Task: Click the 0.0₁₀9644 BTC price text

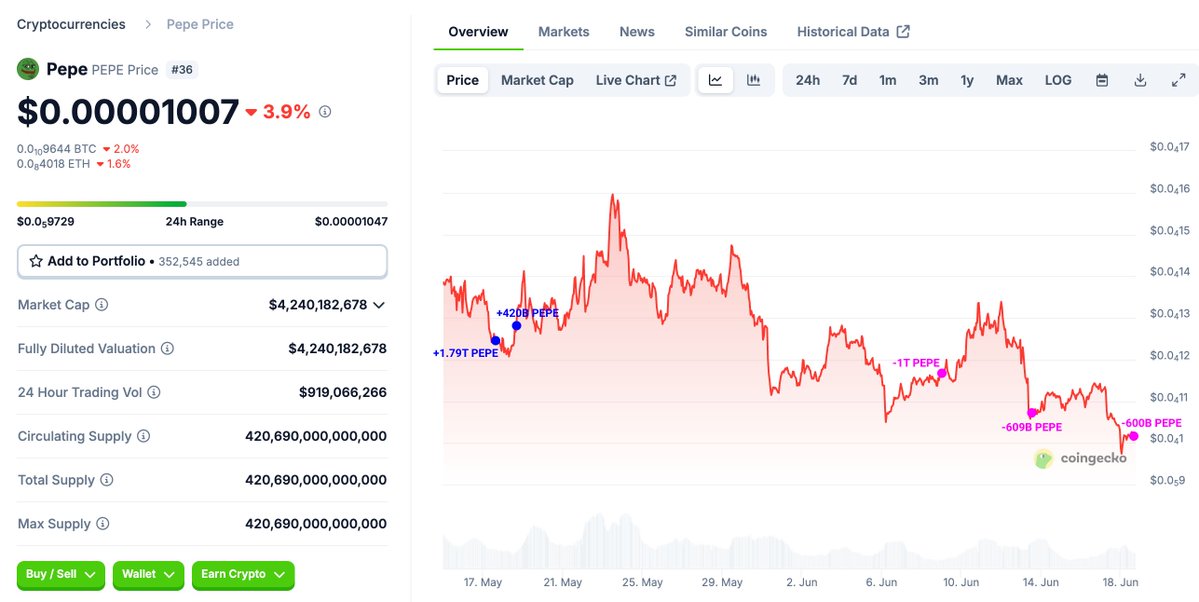Action: [57, 149]
